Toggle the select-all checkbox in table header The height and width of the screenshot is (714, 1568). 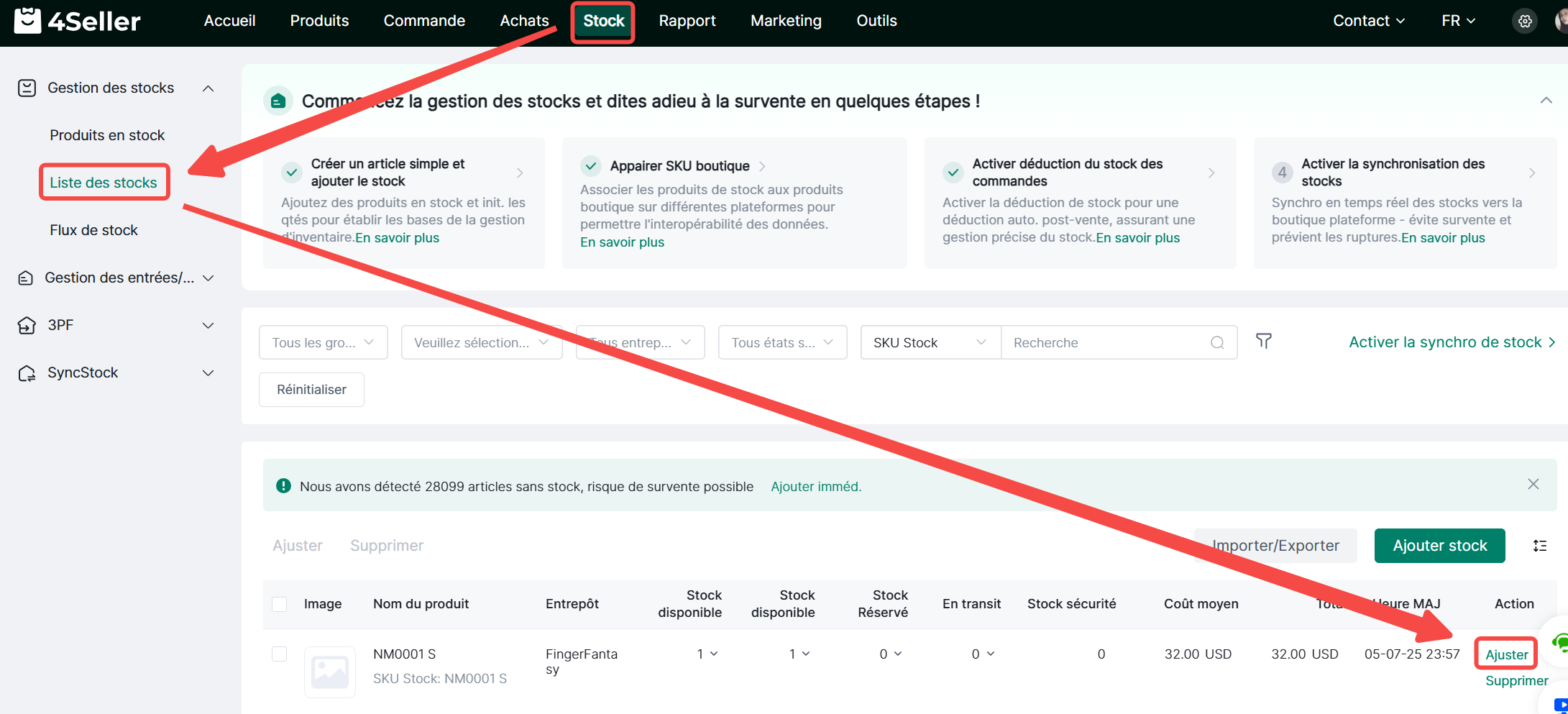[x=280, y=604]
